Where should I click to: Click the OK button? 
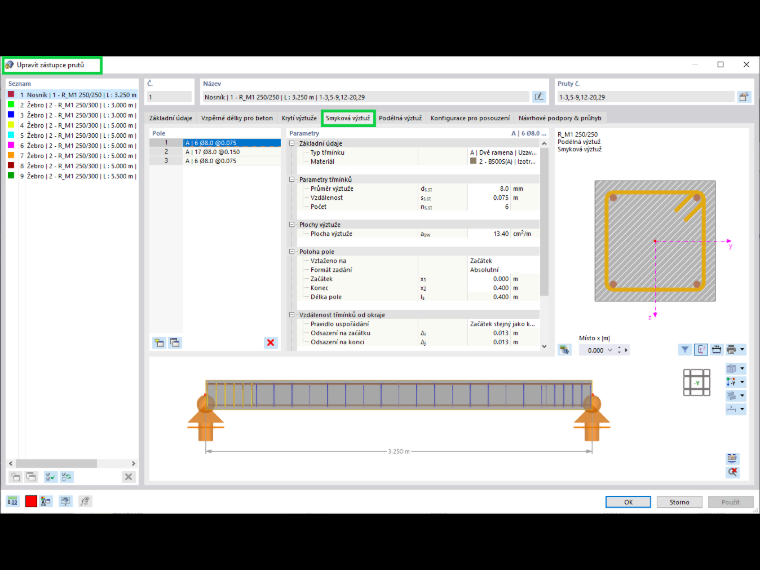coord(628,502)
